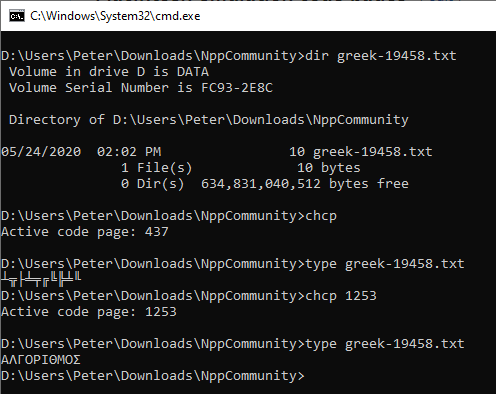Click the 'Directory of' path line
This screenshot has width=496, height=394.
click(209, 120)
